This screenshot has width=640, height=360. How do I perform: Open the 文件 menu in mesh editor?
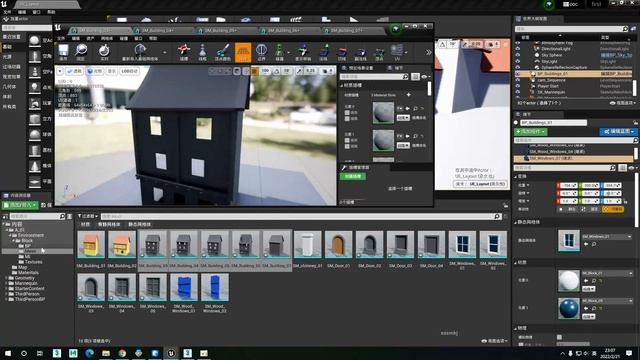(61, 38)
